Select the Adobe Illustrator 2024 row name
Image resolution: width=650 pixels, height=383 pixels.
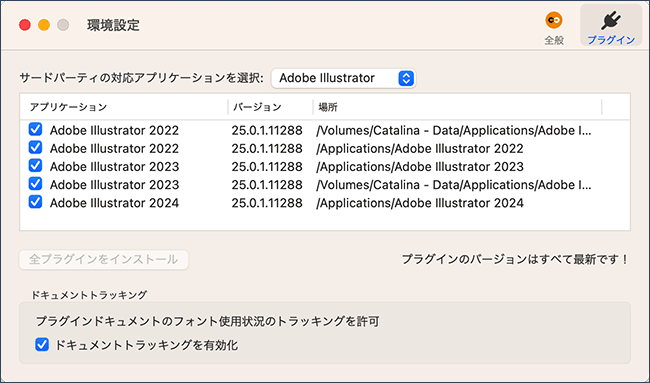pos(114,203)
